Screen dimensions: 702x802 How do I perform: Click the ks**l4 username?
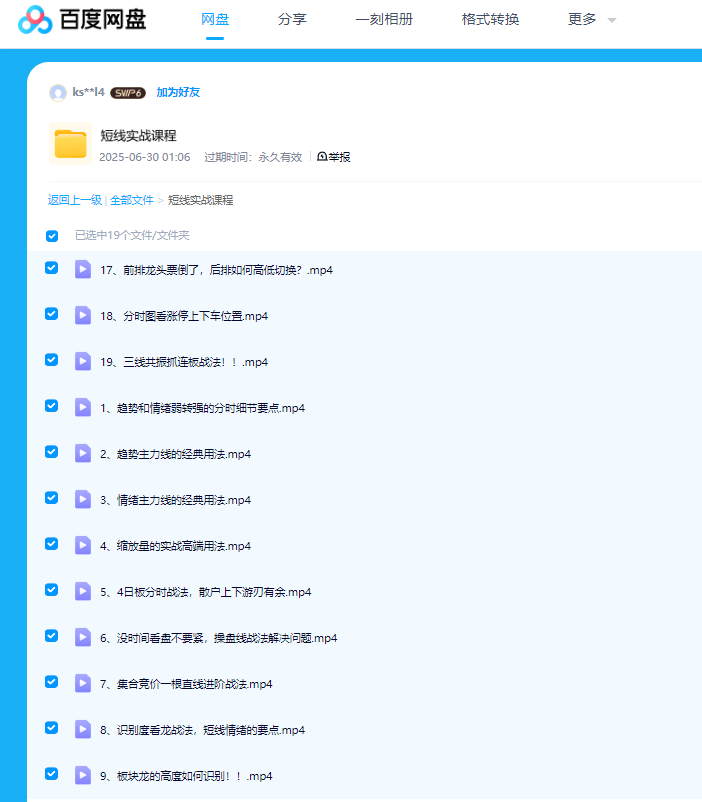point(89,92)
